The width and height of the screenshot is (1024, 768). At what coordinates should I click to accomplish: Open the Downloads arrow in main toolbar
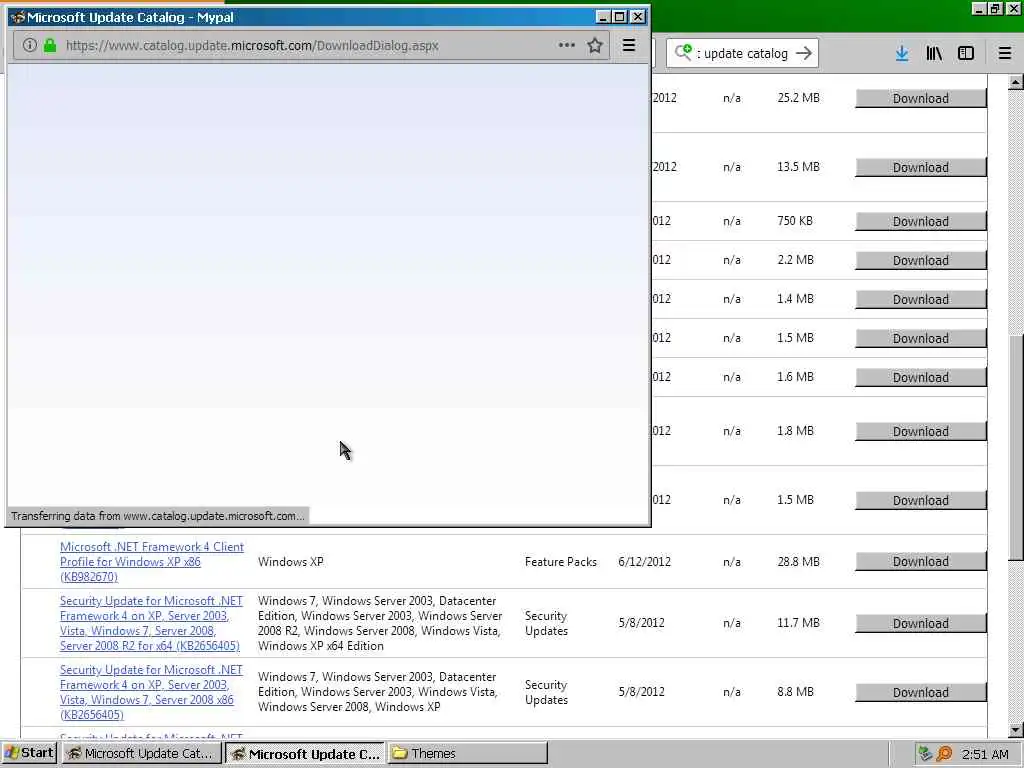tap(901, 53)
